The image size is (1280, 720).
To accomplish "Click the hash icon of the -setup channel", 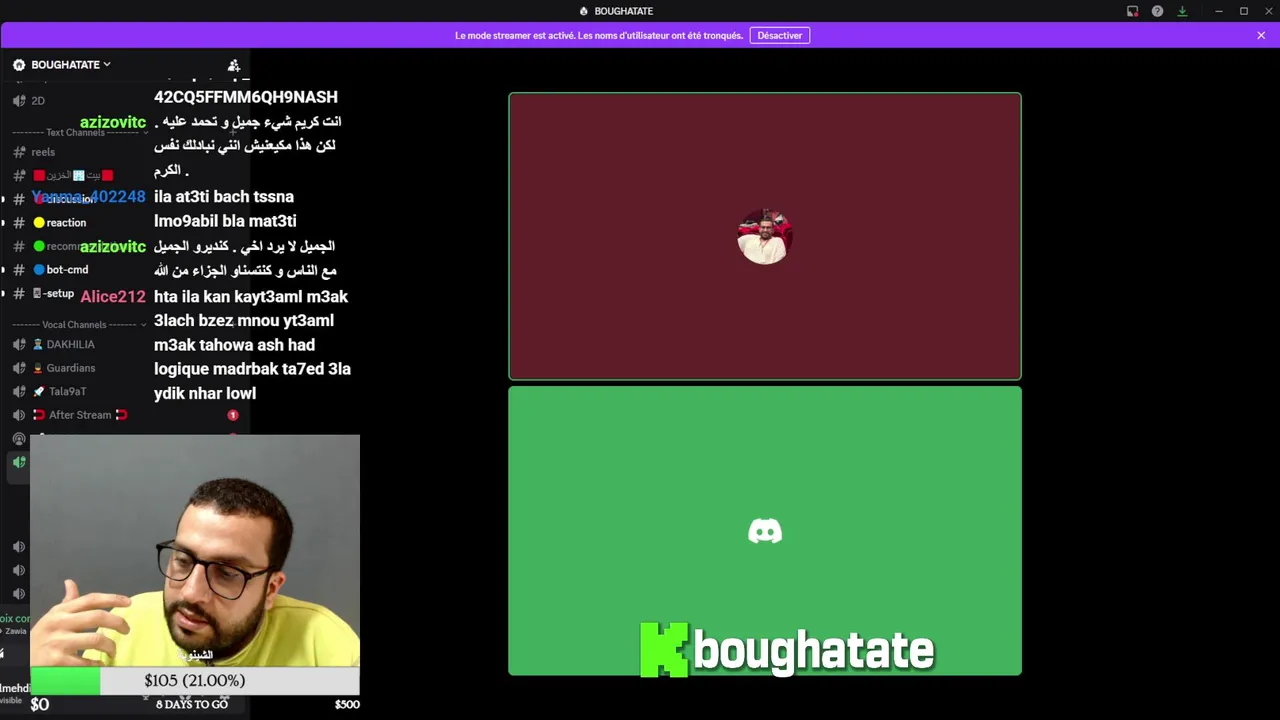I will coord(19,294).
